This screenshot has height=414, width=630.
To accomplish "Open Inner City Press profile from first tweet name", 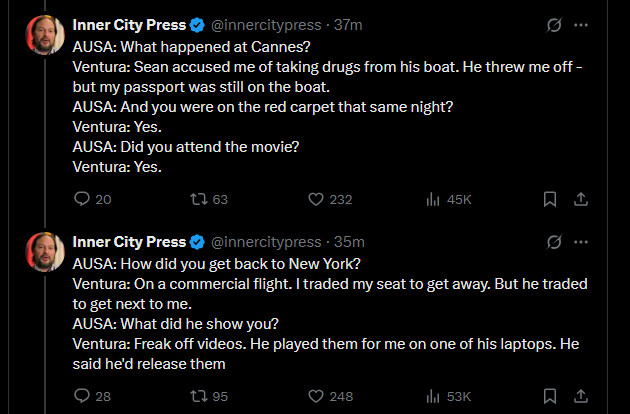I will (129, 25).
